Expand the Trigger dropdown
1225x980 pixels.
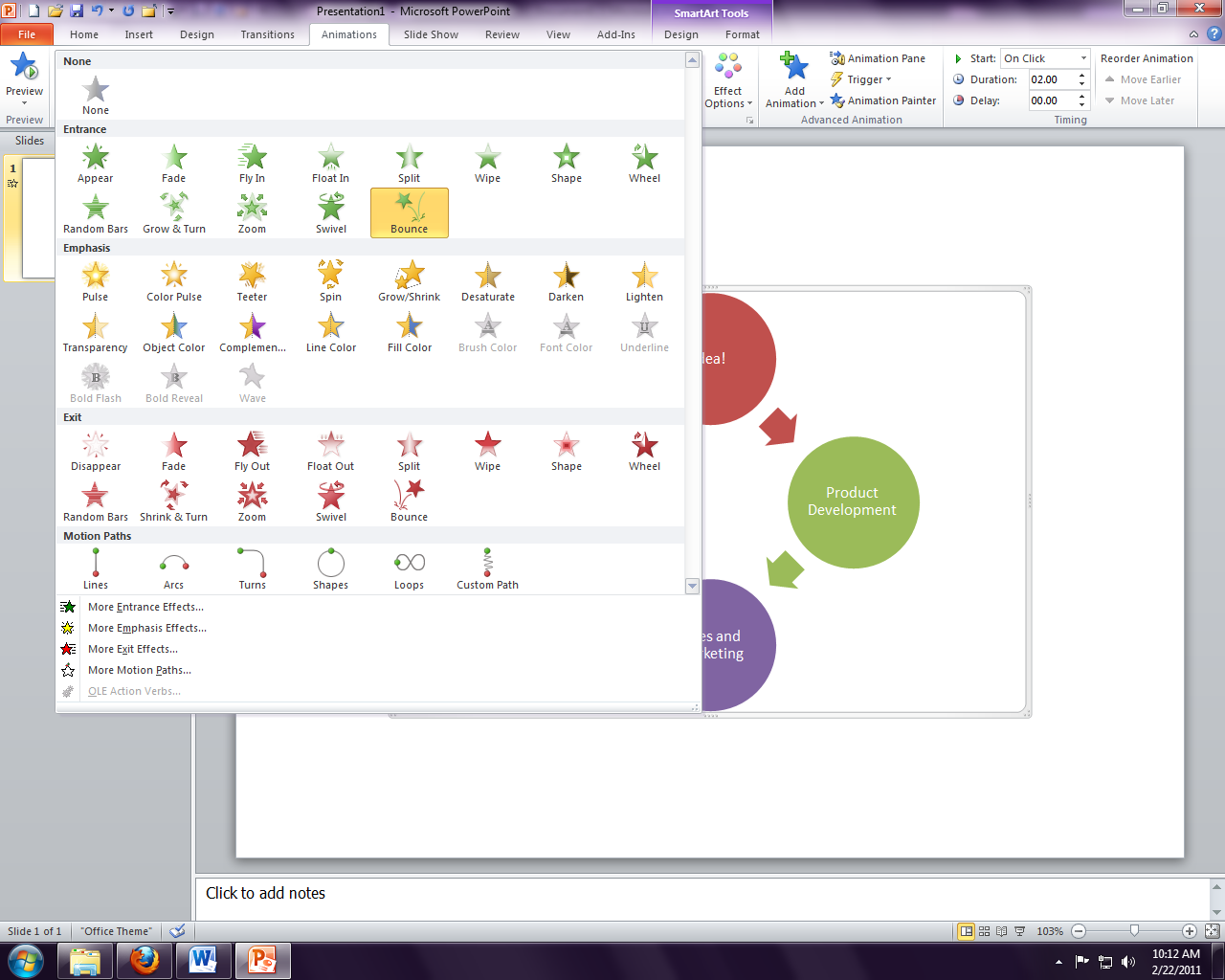click(860, 79)
